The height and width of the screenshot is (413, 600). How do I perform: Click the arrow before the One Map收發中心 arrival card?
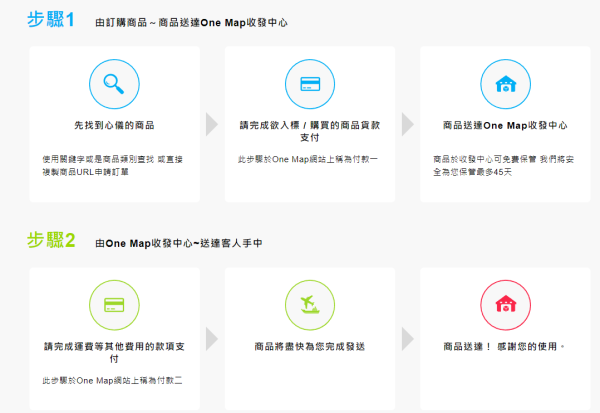click(x=407, y=124)
